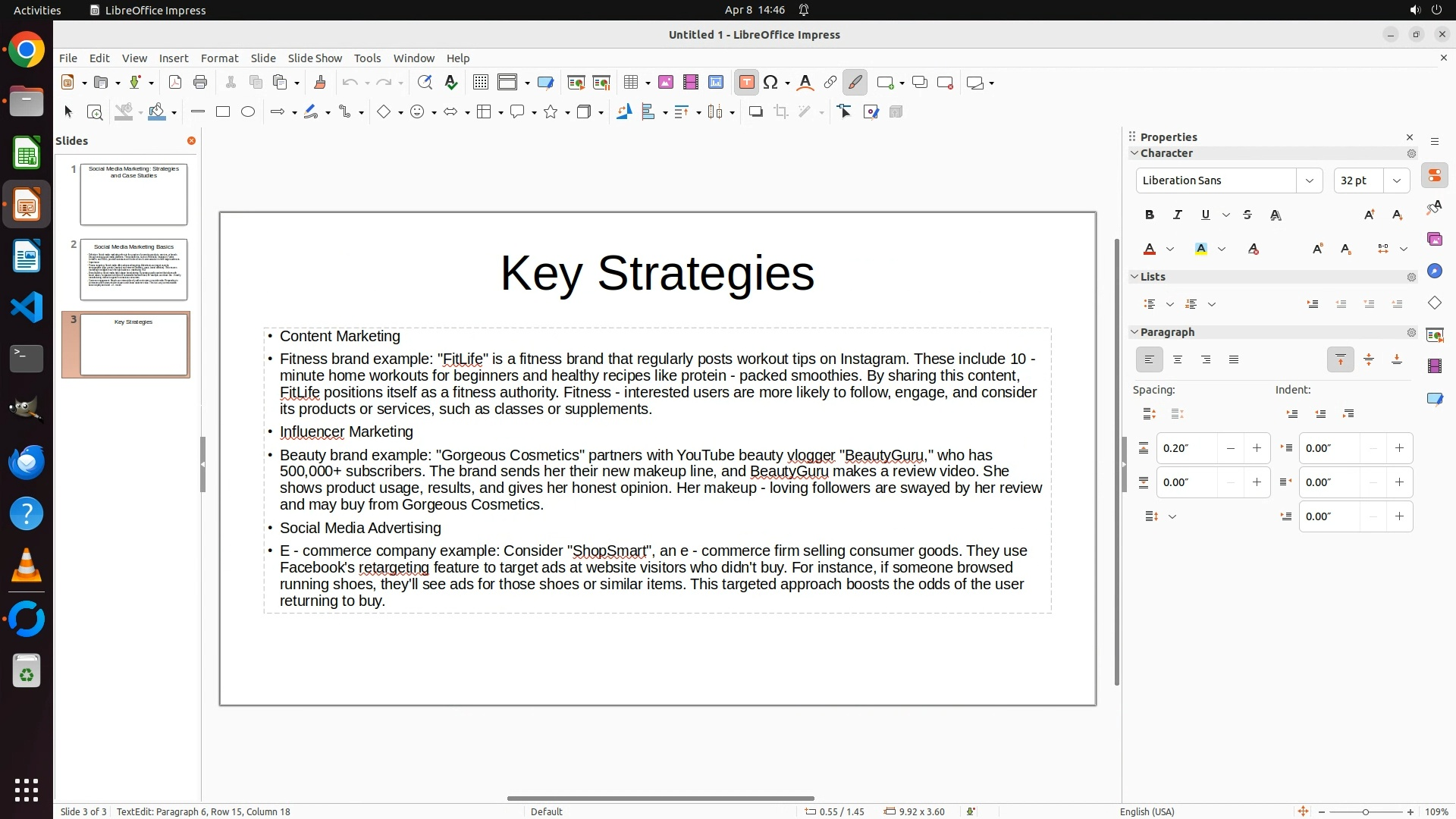
Task: Open the Format menu
Action: tap(219, 58)
